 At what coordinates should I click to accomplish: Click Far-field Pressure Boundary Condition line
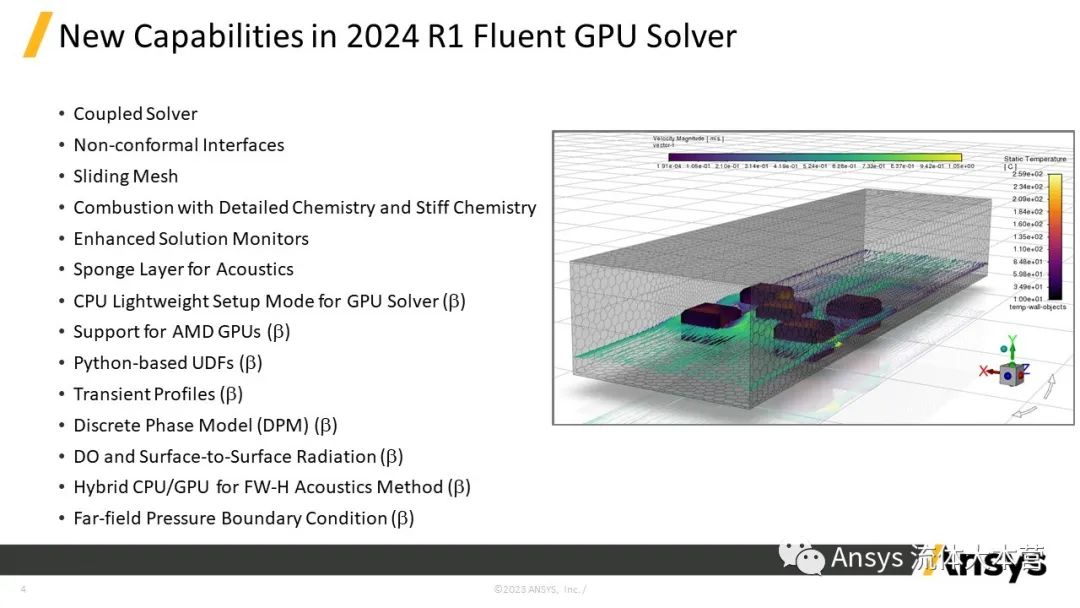click(244, 518)
